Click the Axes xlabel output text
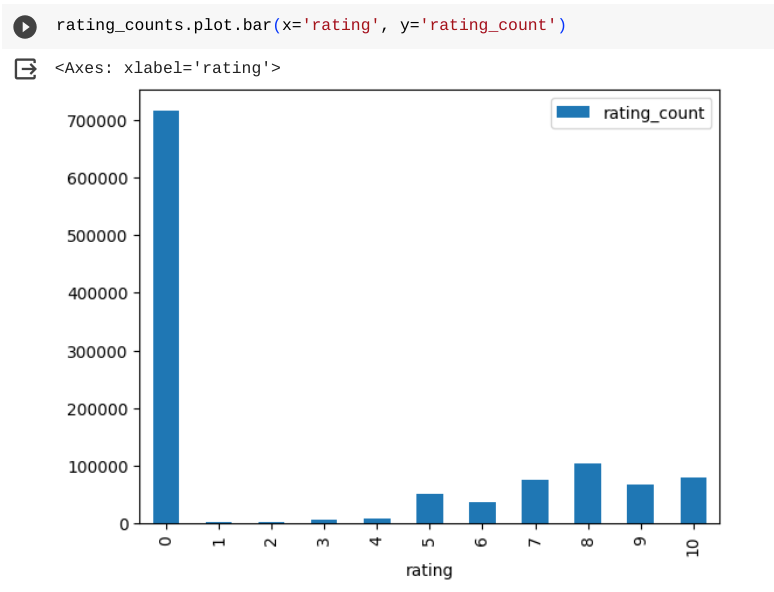Screen dimensions: 774x592 [x=167, y=68]
